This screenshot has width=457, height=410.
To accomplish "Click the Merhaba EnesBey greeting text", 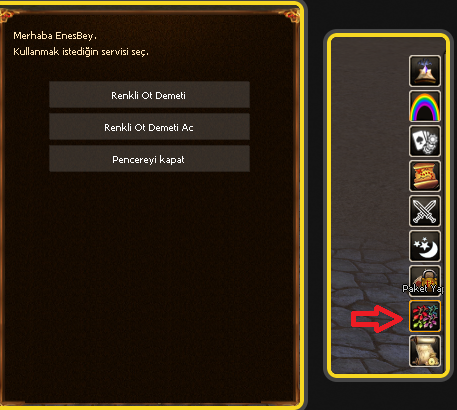I will (55, 36).
